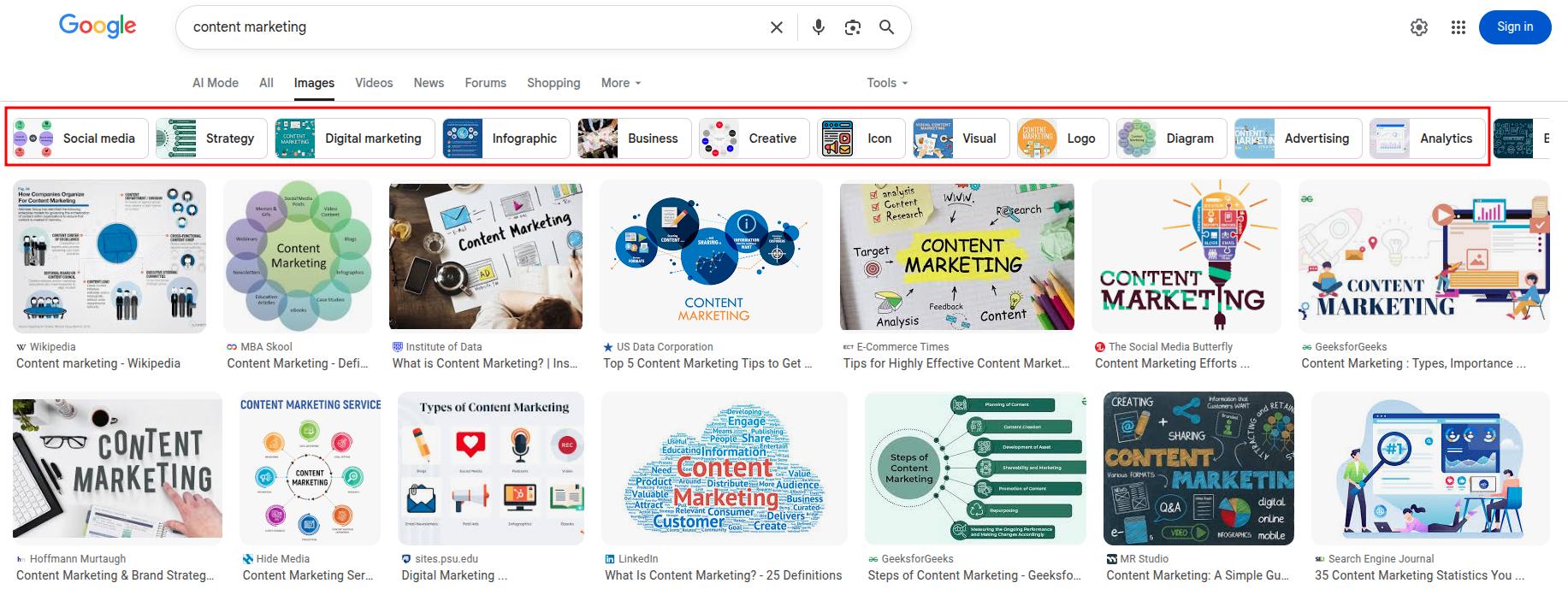Open 'Tips for Highly Effective Content Market...' link
The width and height of the screenshot is (1568, 589).
click(x=956, y=363)
